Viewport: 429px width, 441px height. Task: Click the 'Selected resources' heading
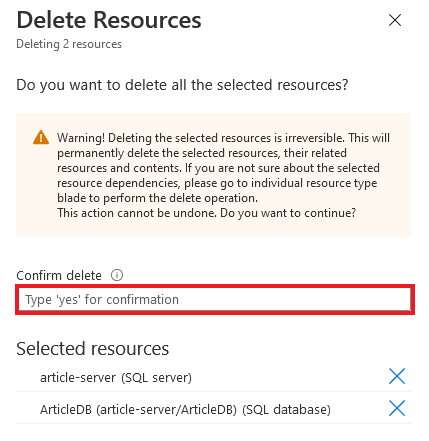coord(93,349)
